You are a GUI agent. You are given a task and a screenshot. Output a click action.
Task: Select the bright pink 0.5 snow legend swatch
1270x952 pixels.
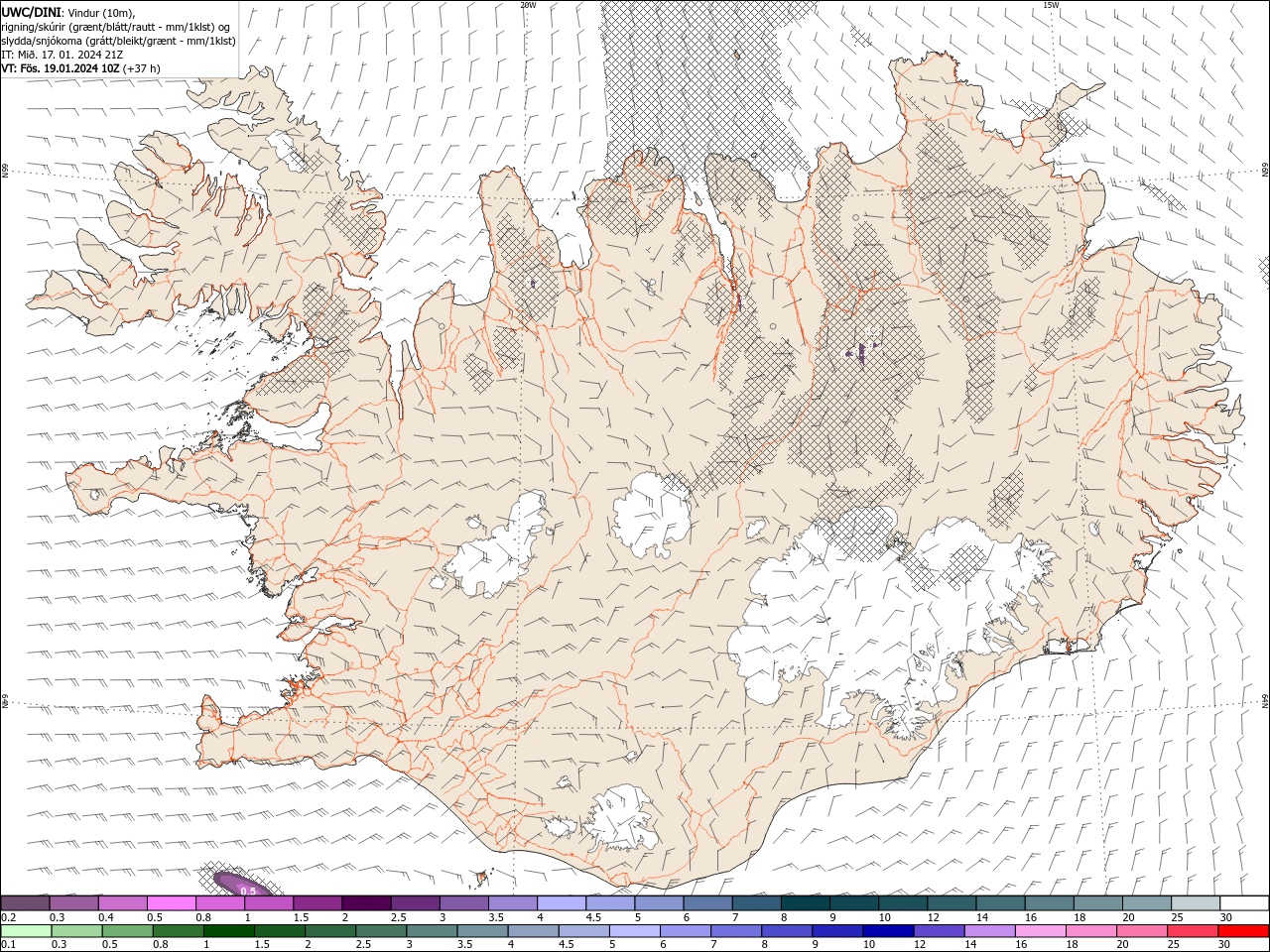pyautogui.click(x=172, y=903)
